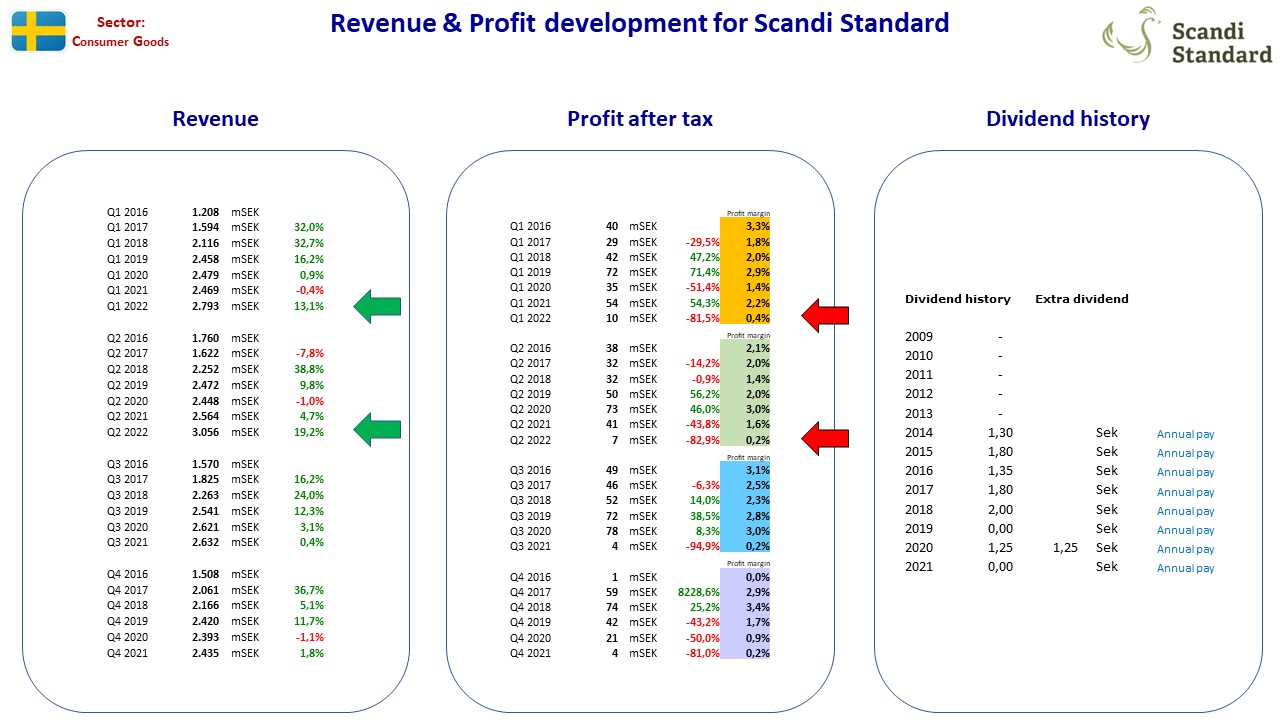Image resolution: width=1280 pixels, height=720 pixels.
Task: Click the 2009 year row label
Action: coord(919,337)
